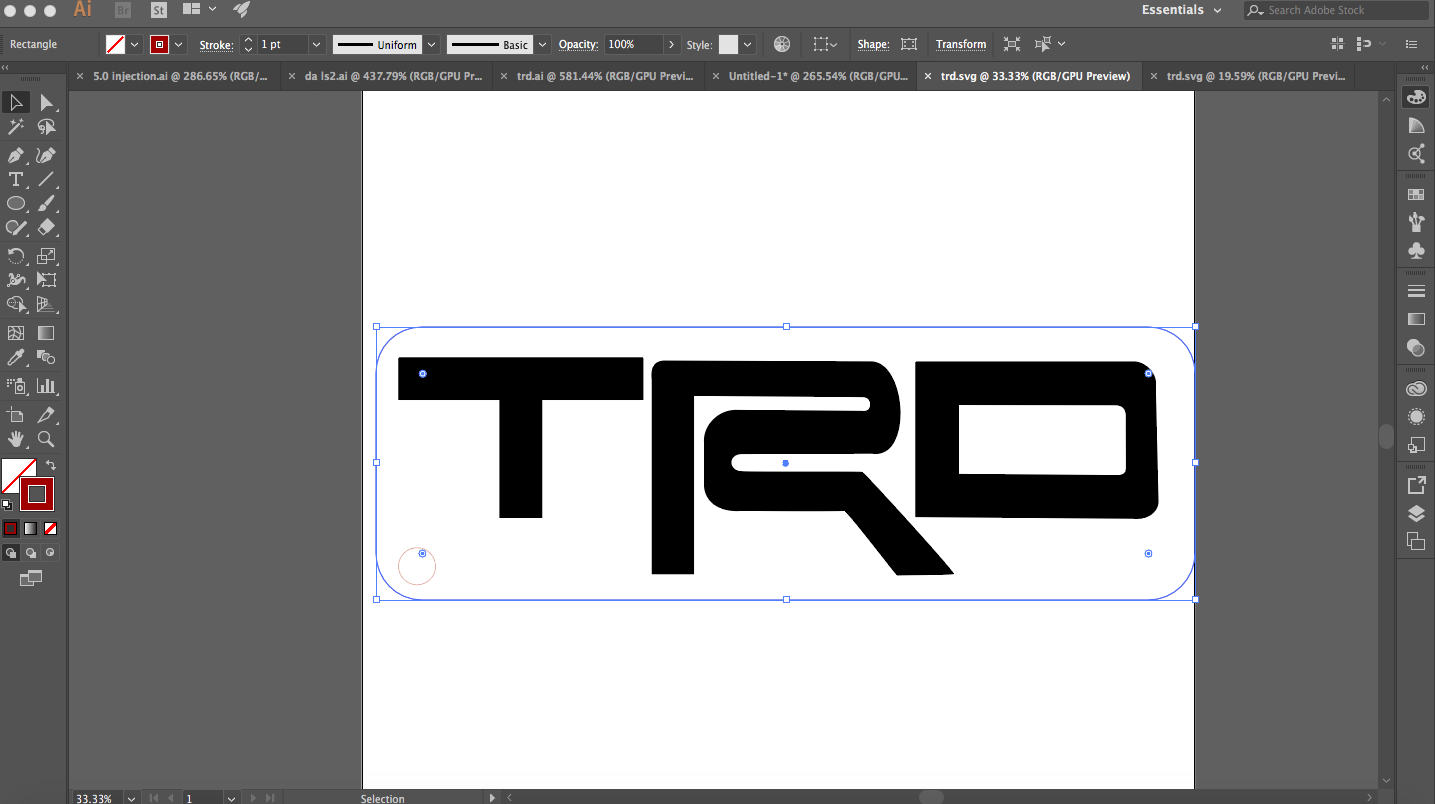Select the Shape Builder tool

click(16, 304)
